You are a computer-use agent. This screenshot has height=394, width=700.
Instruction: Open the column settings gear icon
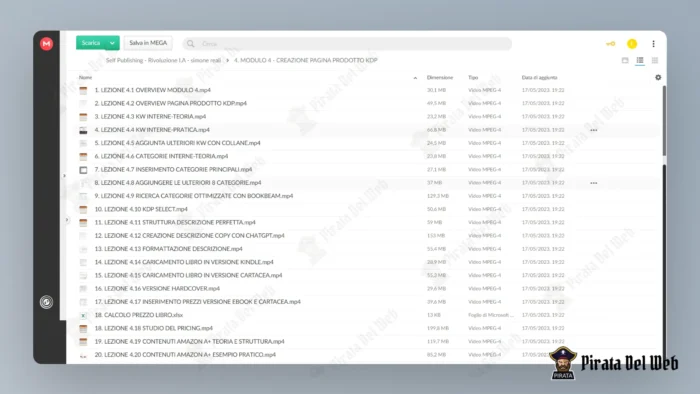pos(658,77)
